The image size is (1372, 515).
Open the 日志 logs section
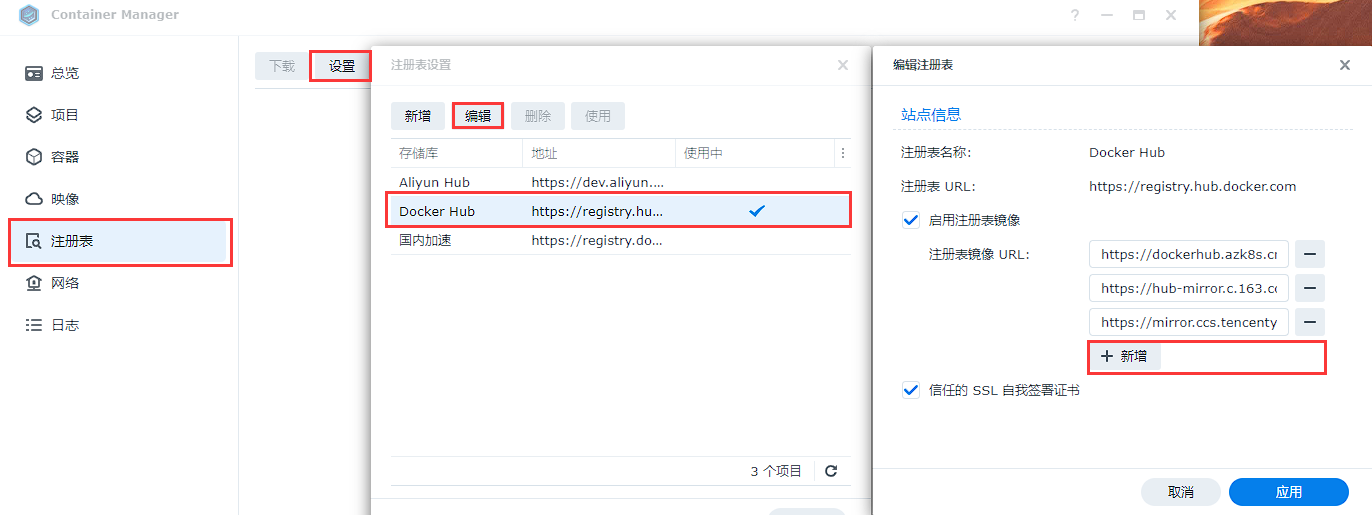tap(65, 325)
